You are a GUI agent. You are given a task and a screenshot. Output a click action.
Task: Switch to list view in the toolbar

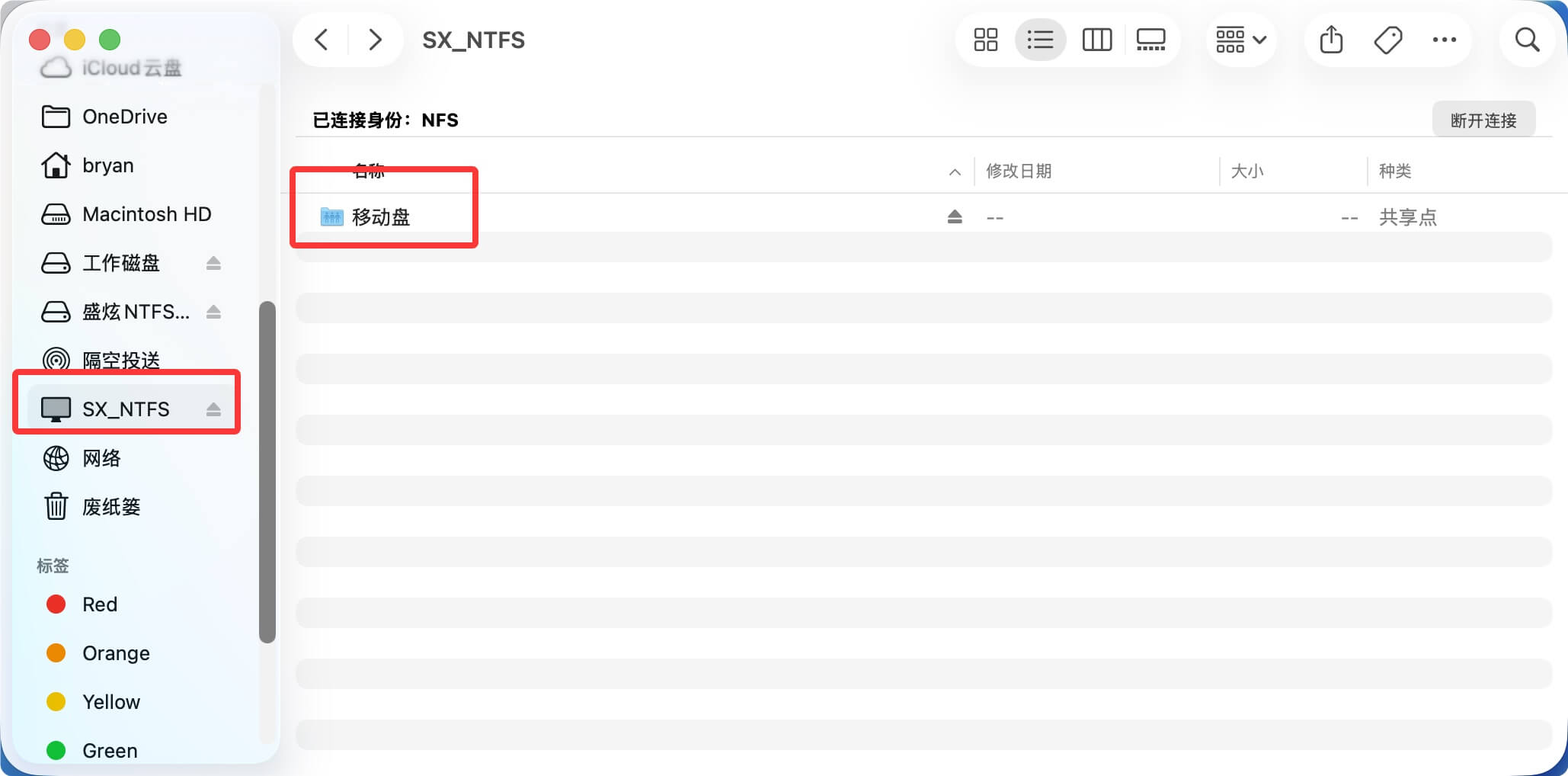click(x=1041, y=40)
